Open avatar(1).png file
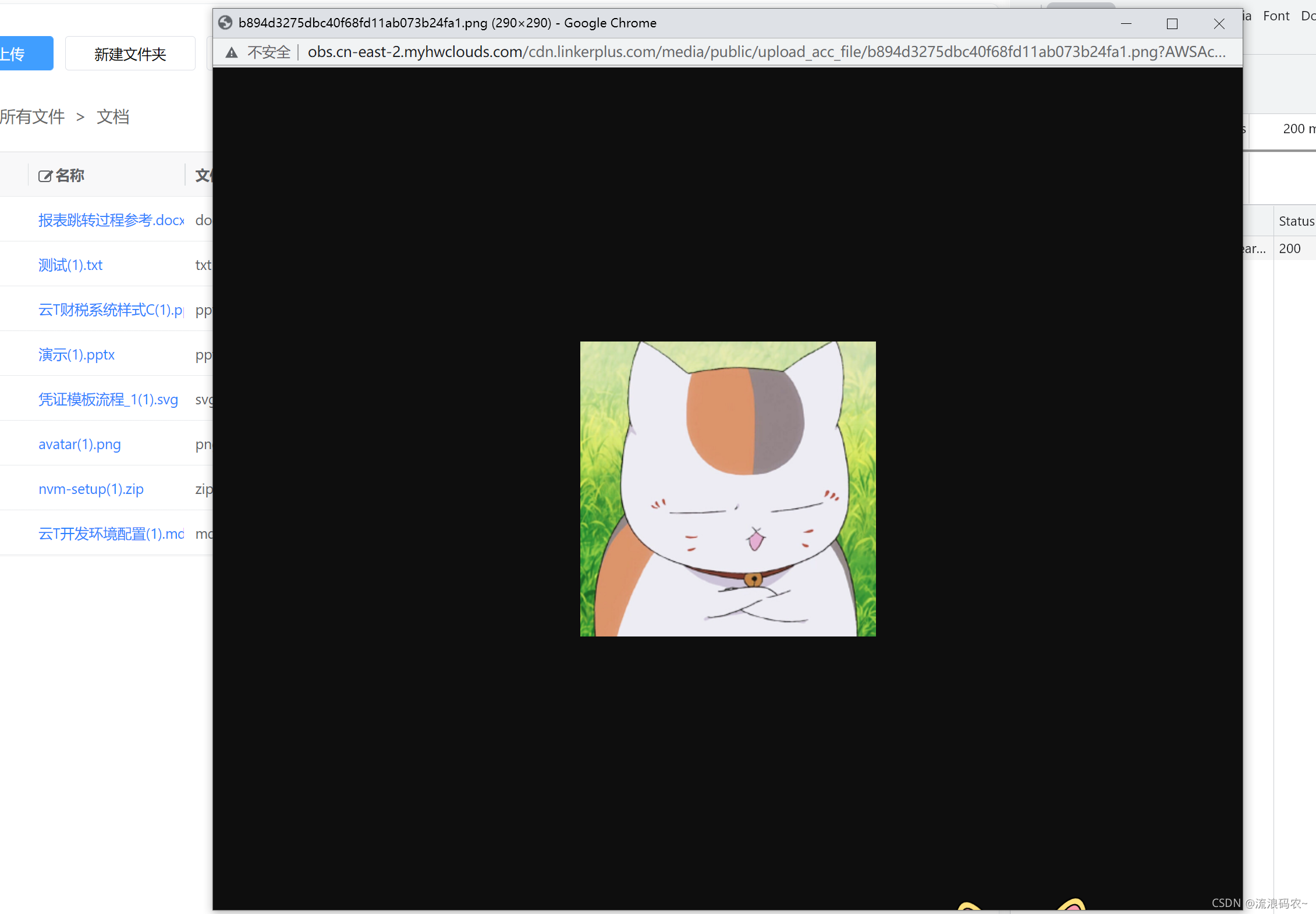This screenshot has width=1316, height=914. [80, 444]
